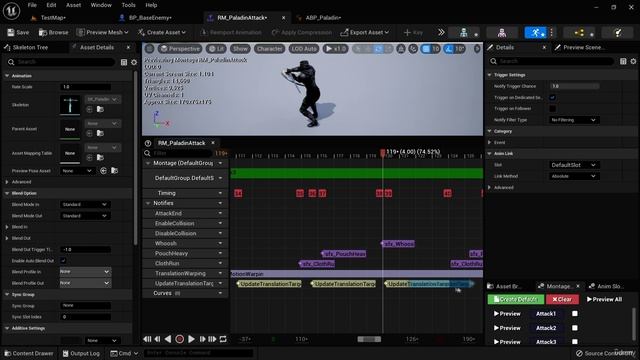Image resolution: width=640 pixels, height=360 pixels.
Task: Open the Preview Mesh dropdown
Action: coord(103,32)
